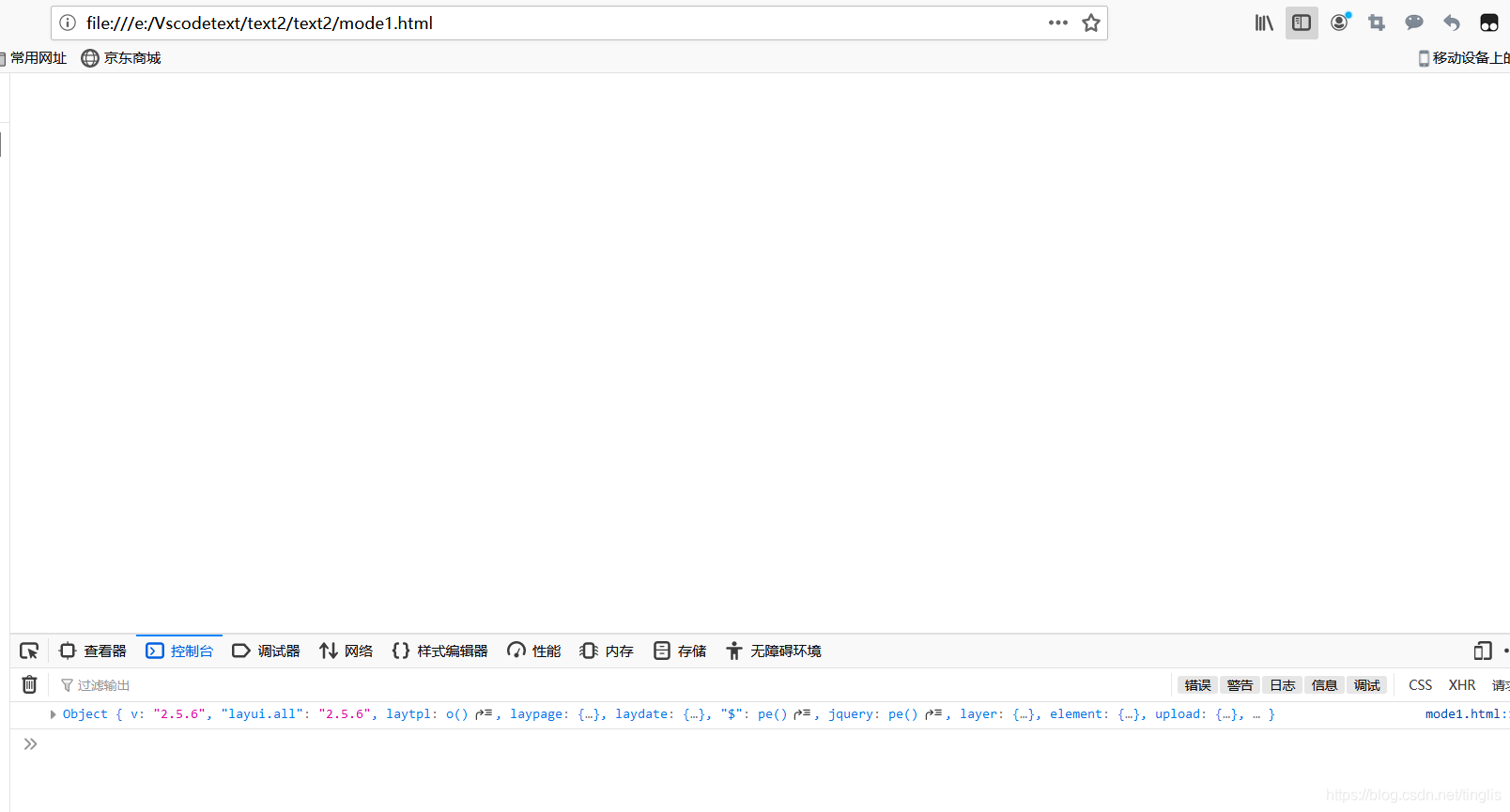The height and width of the screenshot is (812, 1510).
Task: Click layer property in console output
Action: pos(978,714)
